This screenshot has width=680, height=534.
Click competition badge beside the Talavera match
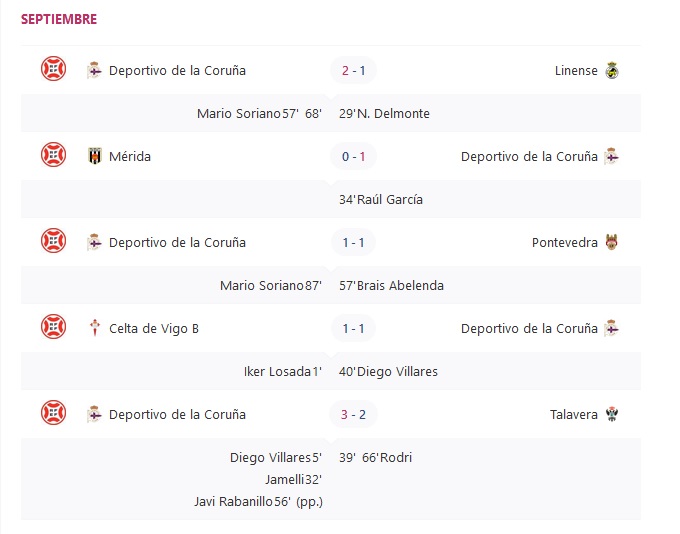(53, 414)
